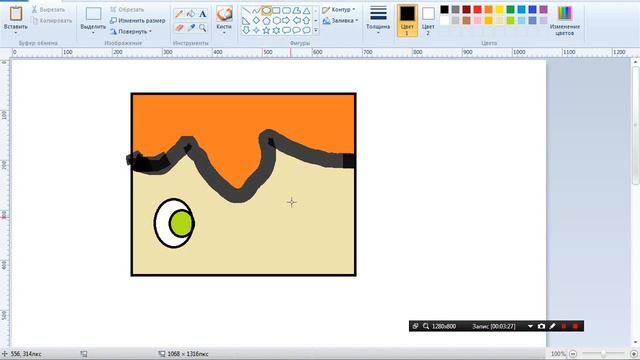
Task: Choose the curve shape
Action: (256, 11)
